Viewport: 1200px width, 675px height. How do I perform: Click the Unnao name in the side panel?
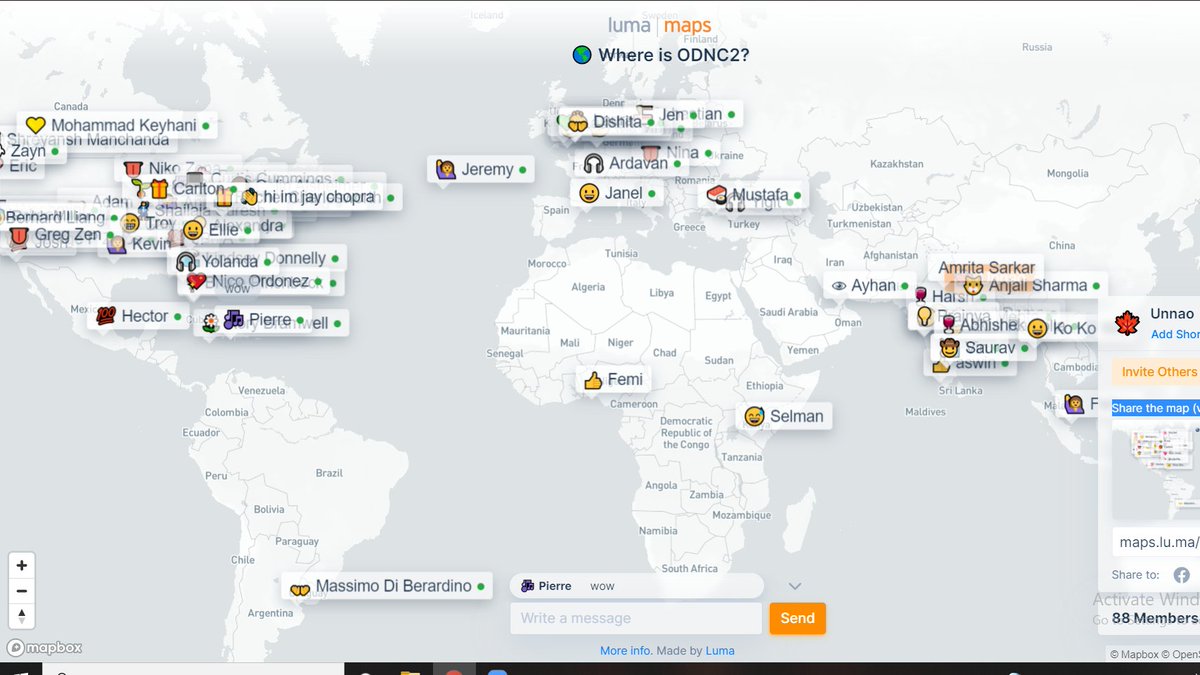pos(1172,314)
